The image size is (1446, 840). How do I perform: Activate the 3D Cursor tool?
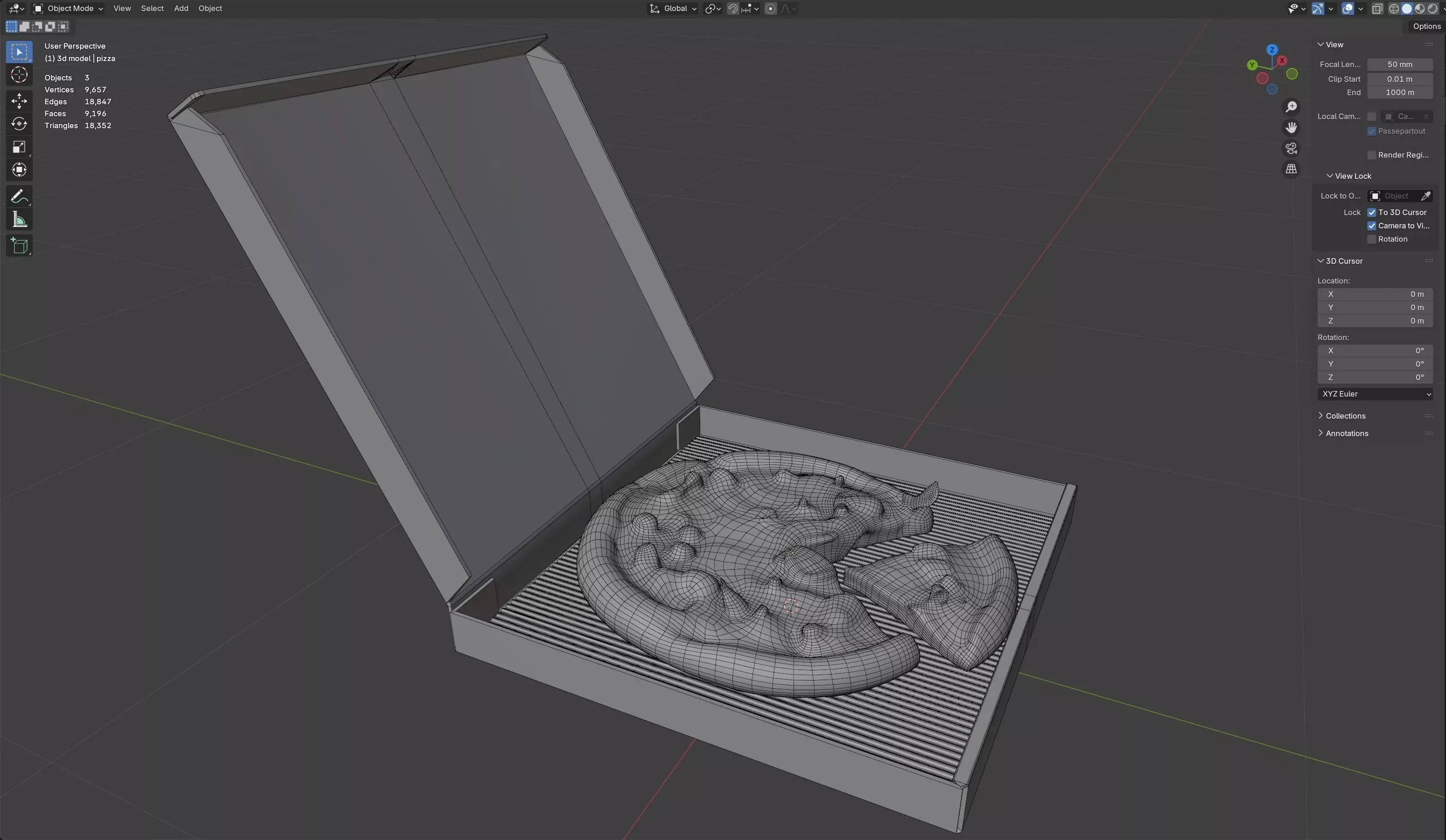click(x=19, y=75)
